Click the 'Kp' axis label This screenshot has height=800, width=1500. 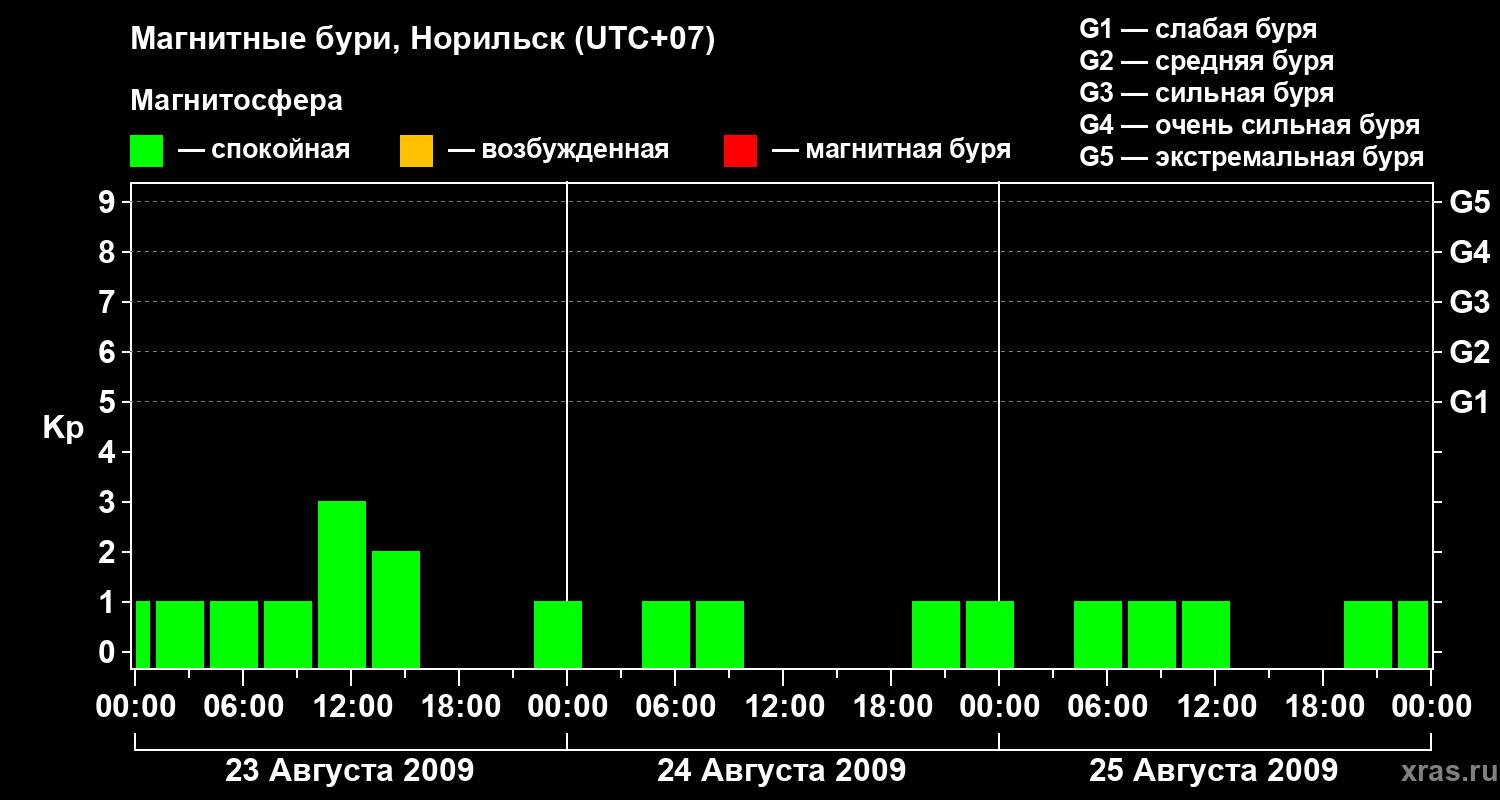(64, 429)
